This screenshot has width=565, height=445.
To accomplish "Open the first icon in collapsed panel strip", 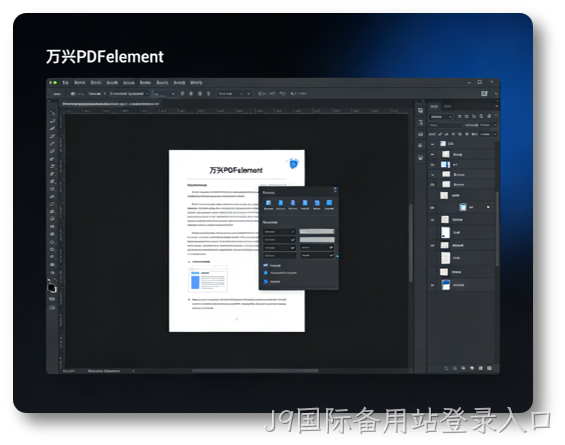I will click(x=421, y=111).
